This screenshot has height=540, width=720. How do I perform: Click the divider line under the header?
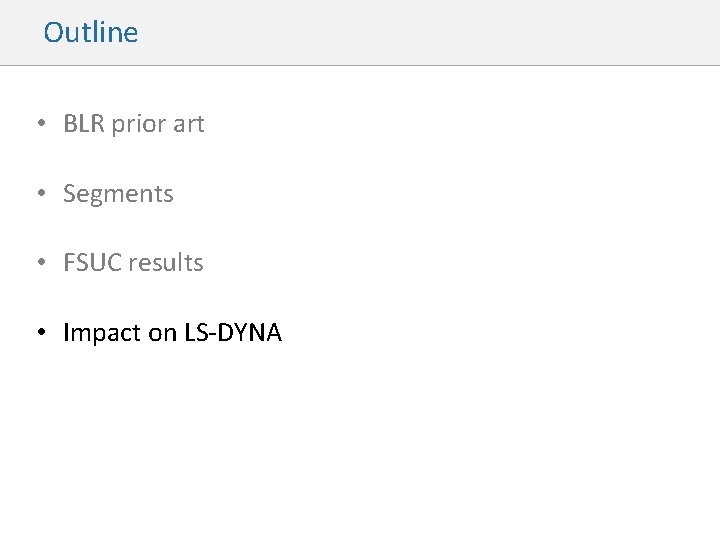click(x=360, y=66)
